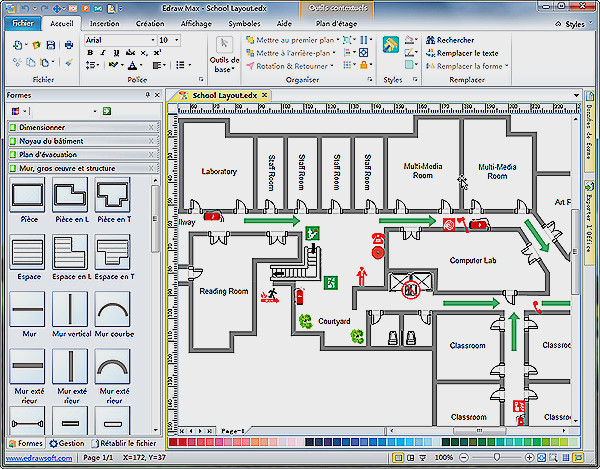Open the Fichier tab
The width and height of the screenshot is (600, 469).
click(x=23, y=23)
